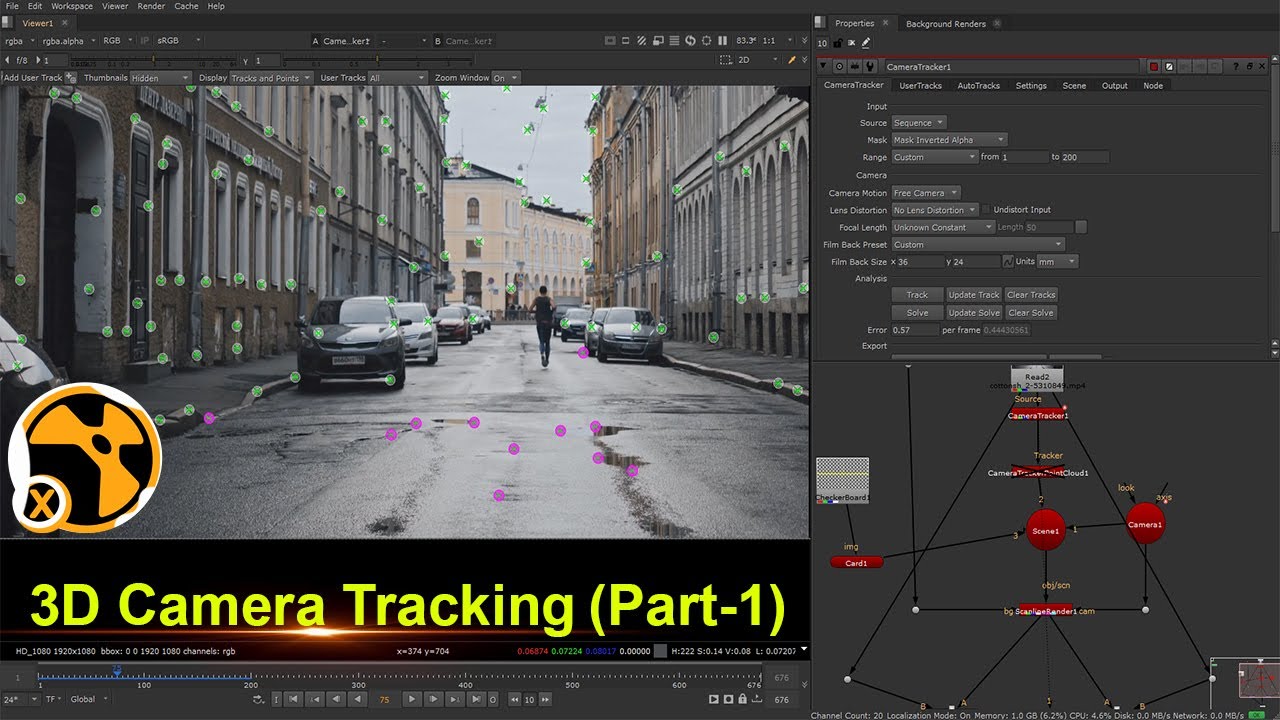Click the Update Solve button

974,313
